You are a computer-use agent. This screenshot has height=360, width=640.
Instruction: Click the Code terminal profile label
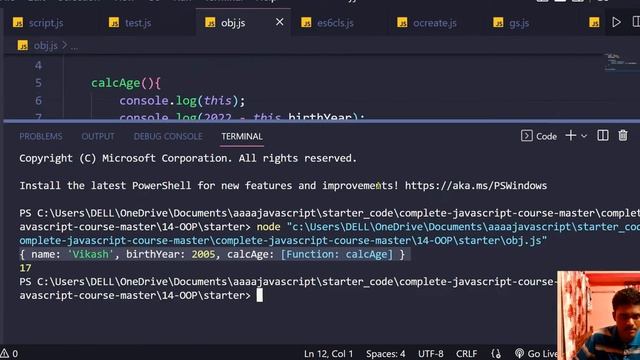(547, 136)
